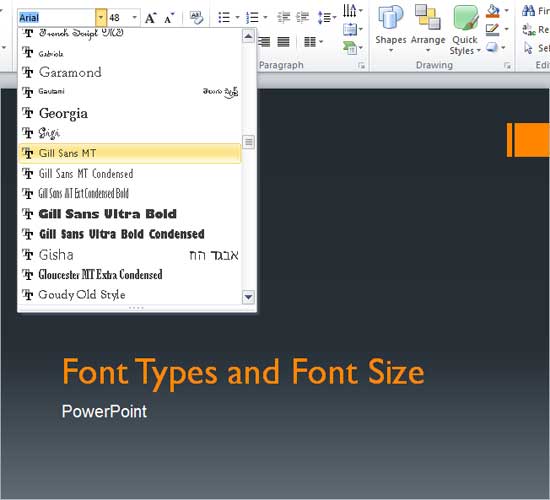Screen dimensions: 550x500
Task: Select the Georgia font
Action: pos(130,113)
